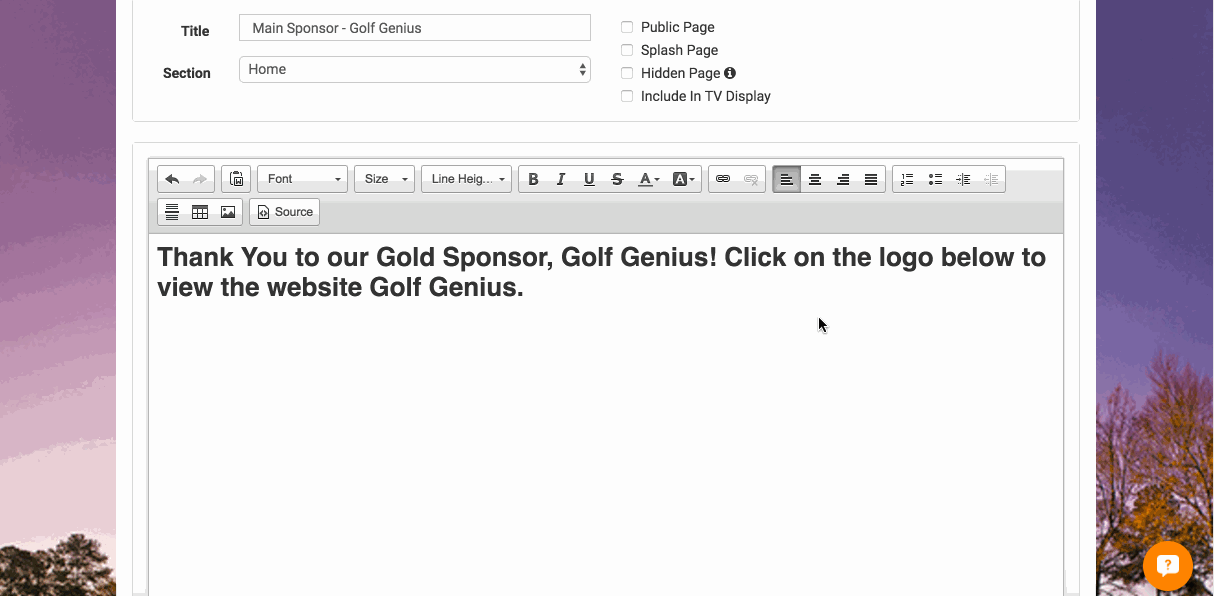Click the Undo arrow in the editor toolbar
Image resolution: width=1214 pixels, height=596 pixels.
click(172, 179)
